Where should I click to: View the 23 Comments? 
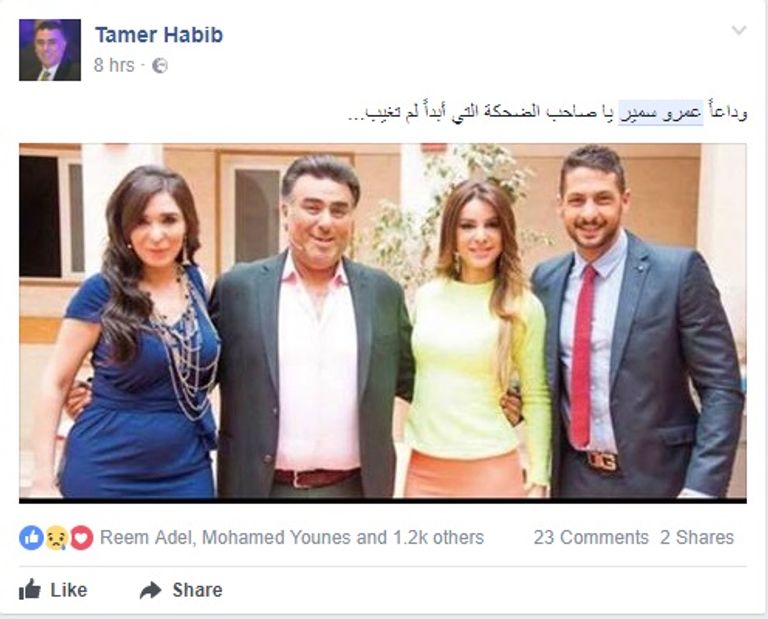(591, 538)
